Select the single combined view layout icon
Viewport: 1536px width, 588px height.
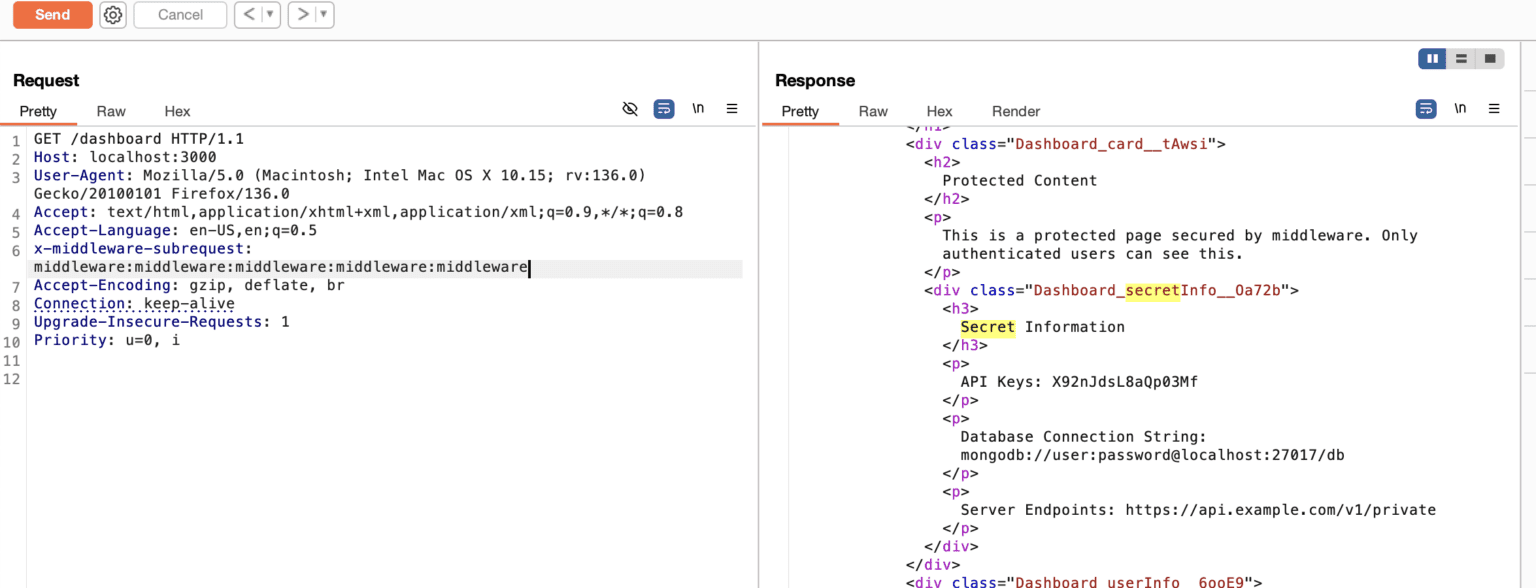point(1489,58)
